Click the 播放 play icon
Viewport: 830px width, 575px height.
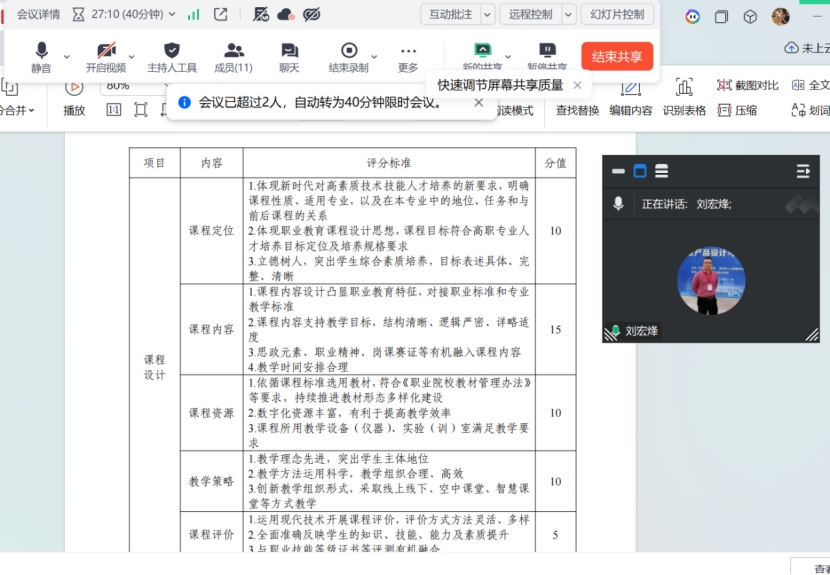pos(74,87)
